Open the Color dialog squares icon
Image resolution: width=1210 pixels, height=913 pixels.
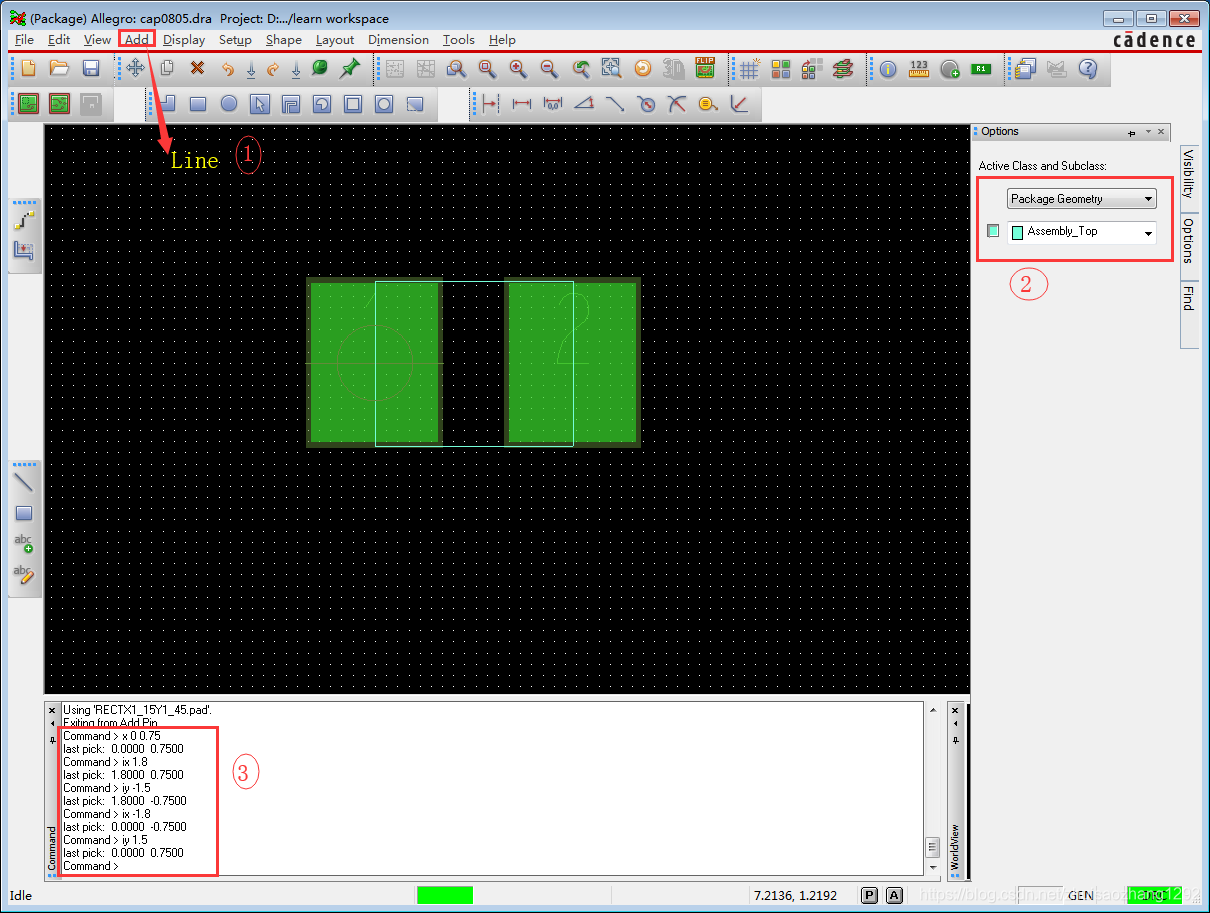(781, 68)
